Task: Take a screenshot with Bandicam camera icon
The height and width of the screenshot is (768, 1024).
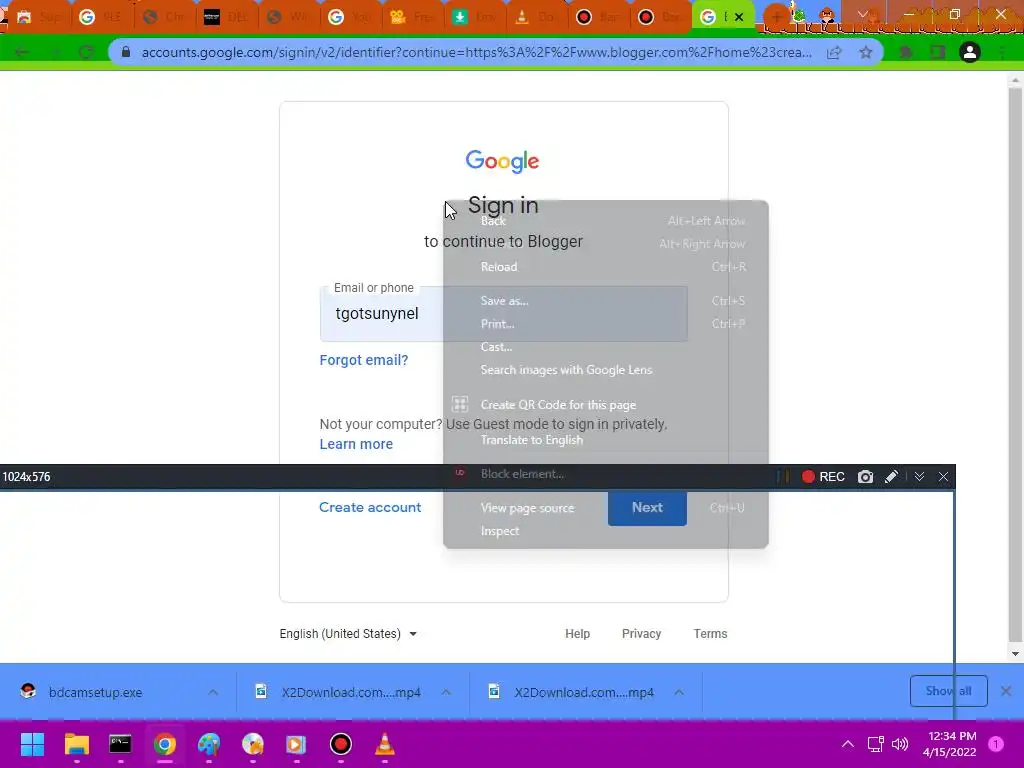Action: point(865,477)
